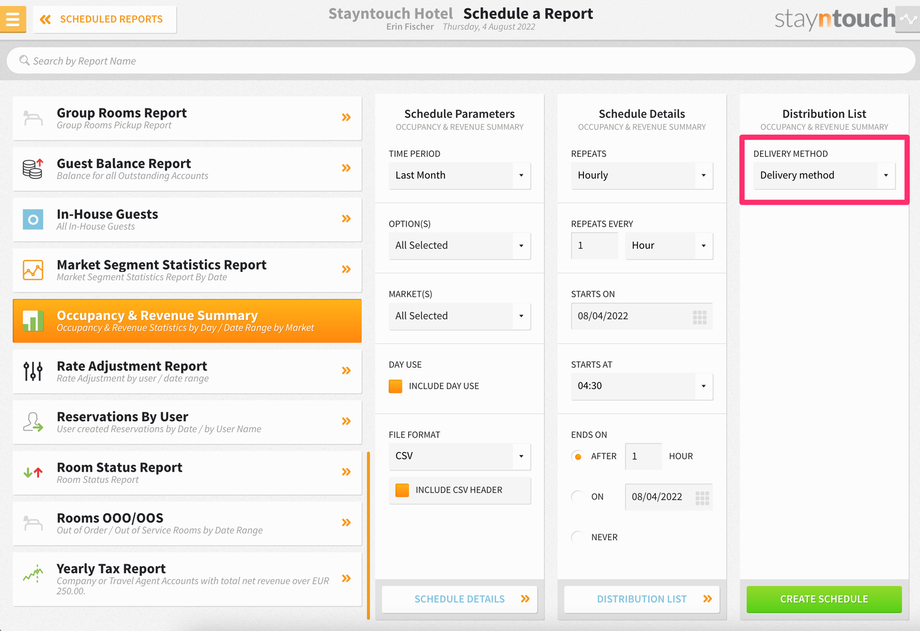Viewport: 920px width, 631px height.
Task: Click the chevron arrow on Rate Adjustment Report
Action: coord(346,370)
